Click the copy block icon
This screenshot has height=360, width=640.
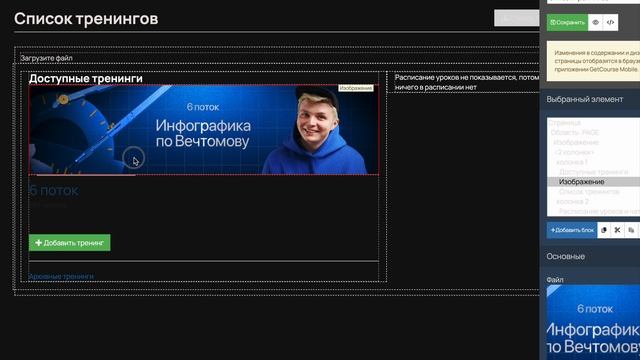click(604, 230)
